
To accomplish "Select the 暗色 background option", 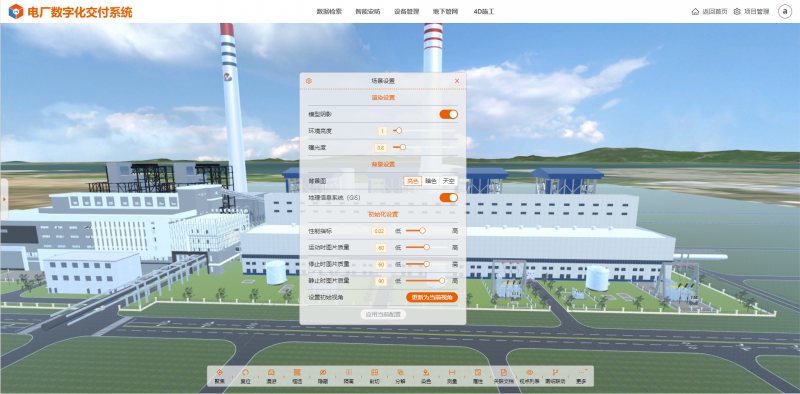I will click(431, 181).
